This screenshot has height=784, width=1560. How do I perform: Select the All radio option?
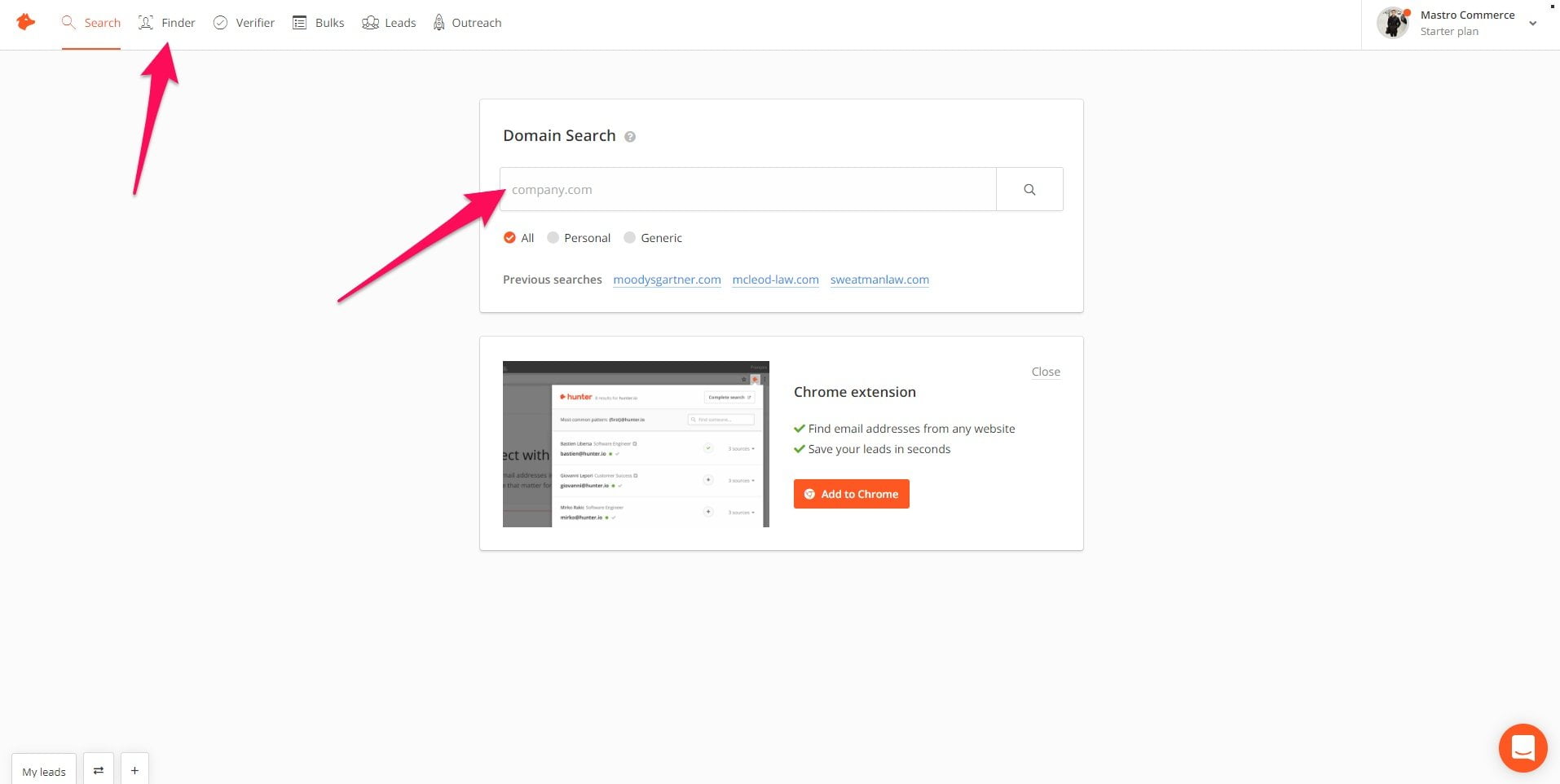518,238
